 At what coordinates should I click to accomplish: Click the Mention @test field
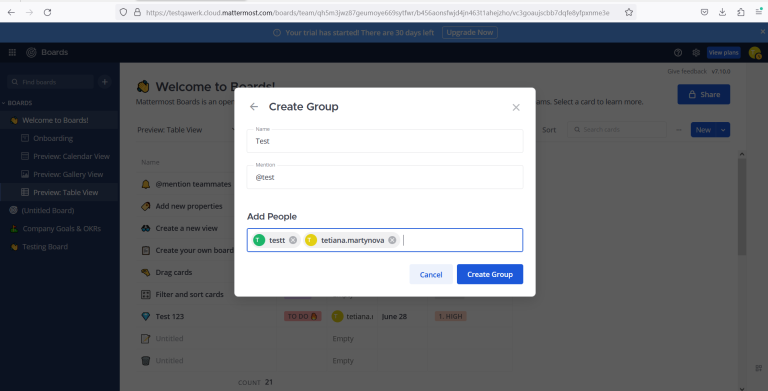click(385, 177)
